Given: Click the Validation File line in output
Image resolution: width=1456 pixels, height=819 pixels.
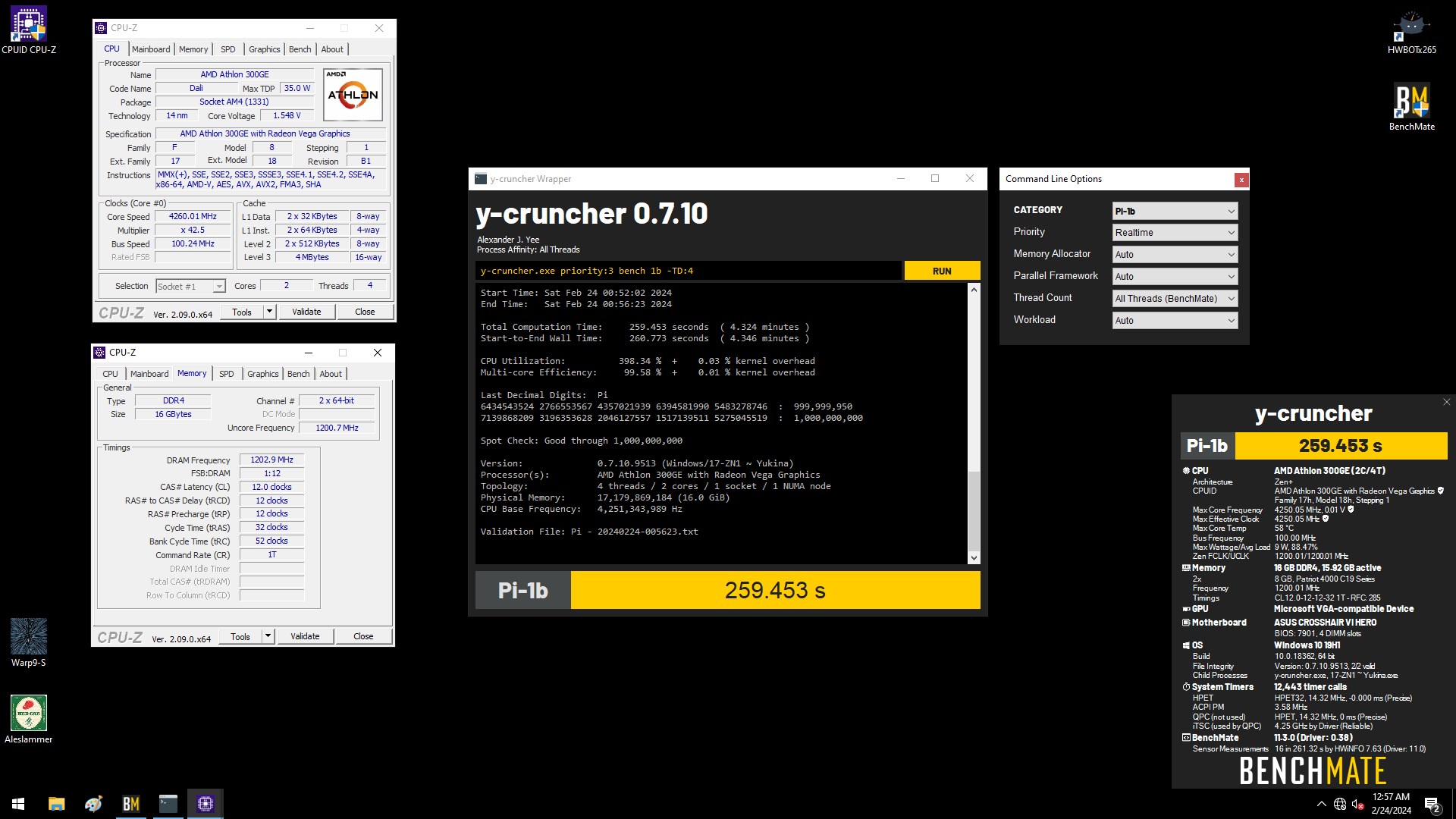Looking at the screenshot, I should [x=589, y=532].
